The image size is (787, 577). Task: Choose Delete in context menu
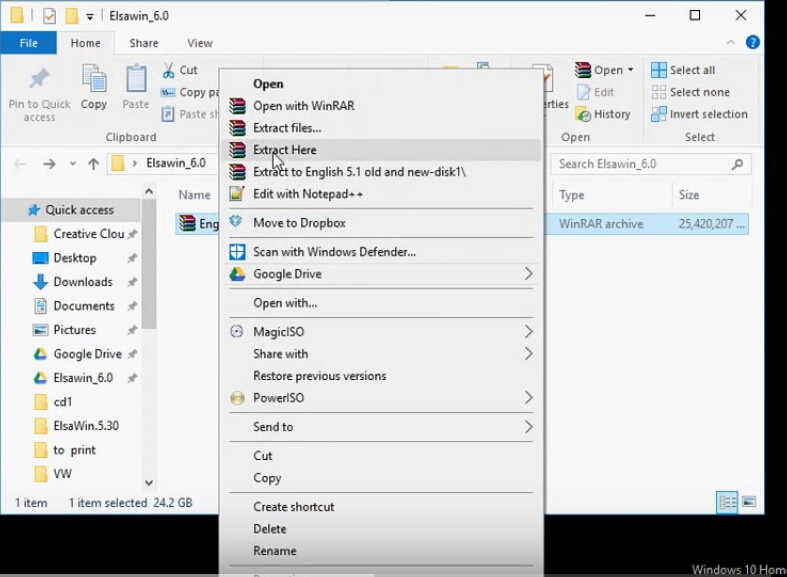coord(381,529)
